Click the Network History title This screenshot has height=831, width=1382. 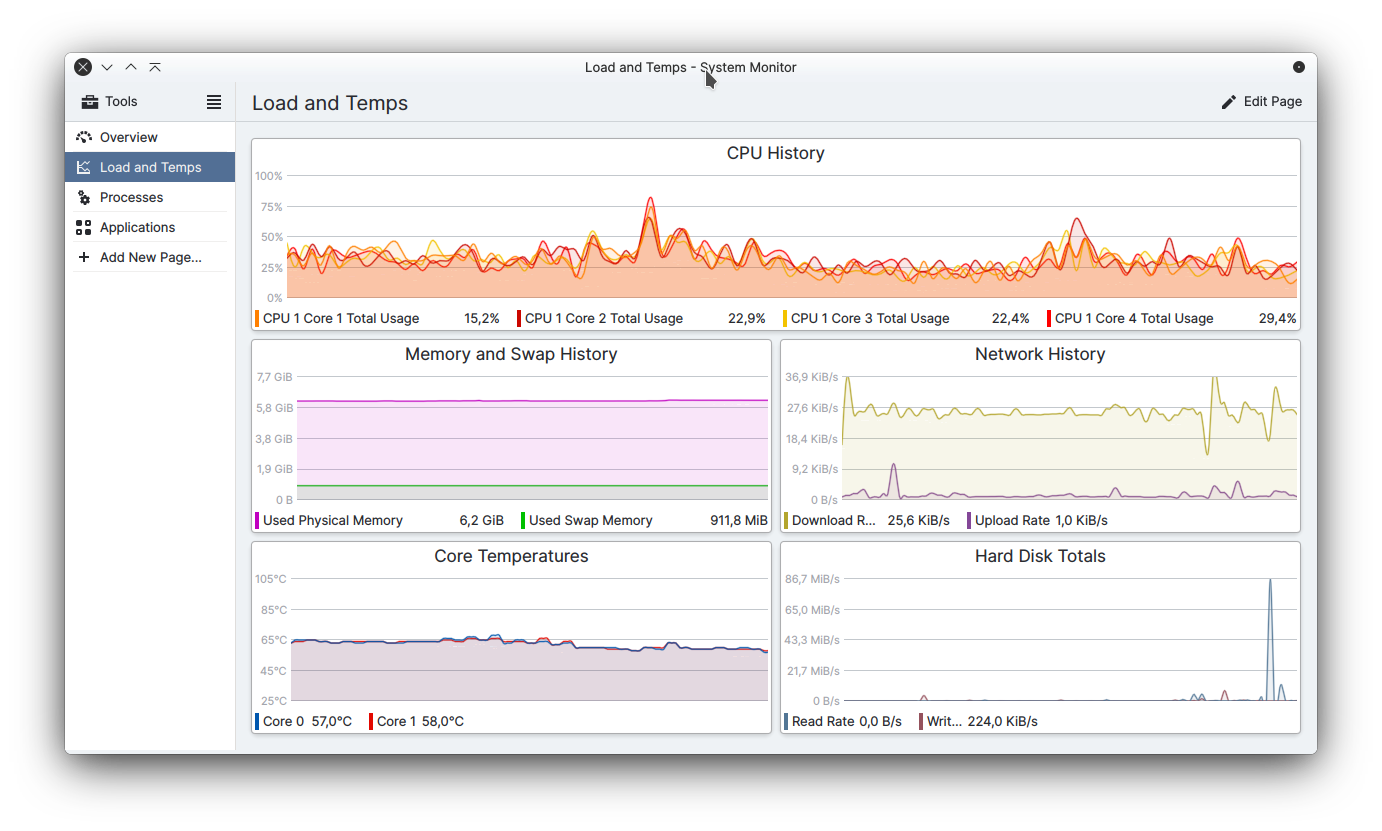pyautogui.click(x=1040, y=354)
